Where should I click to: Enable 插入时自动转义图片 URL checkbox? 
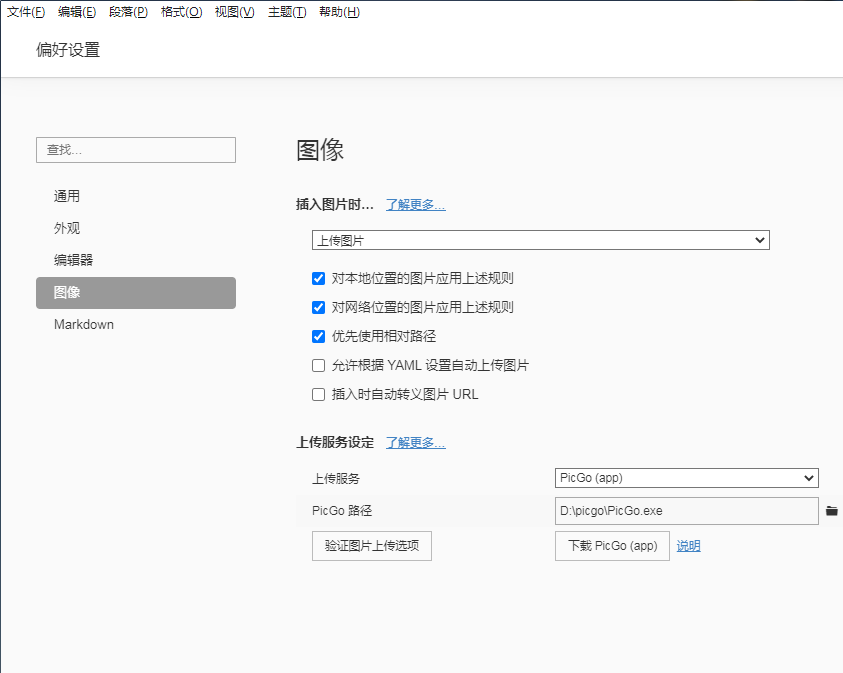(x=318, y=395)
